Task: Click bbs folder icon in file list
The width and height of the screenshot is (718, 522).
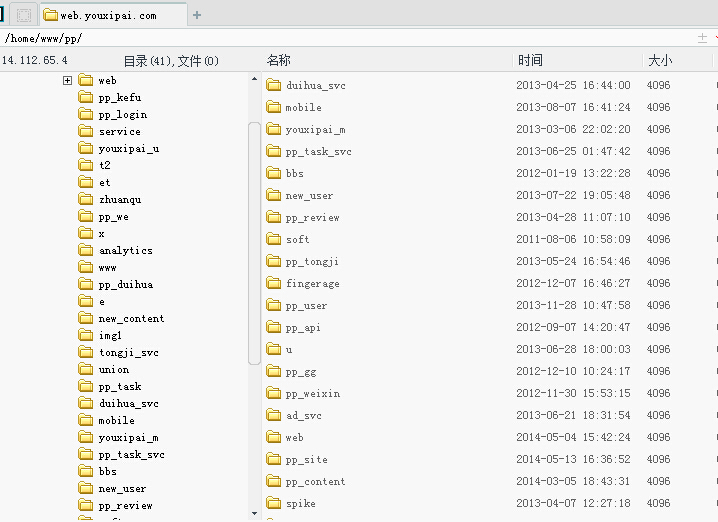Action: point(274,173)
